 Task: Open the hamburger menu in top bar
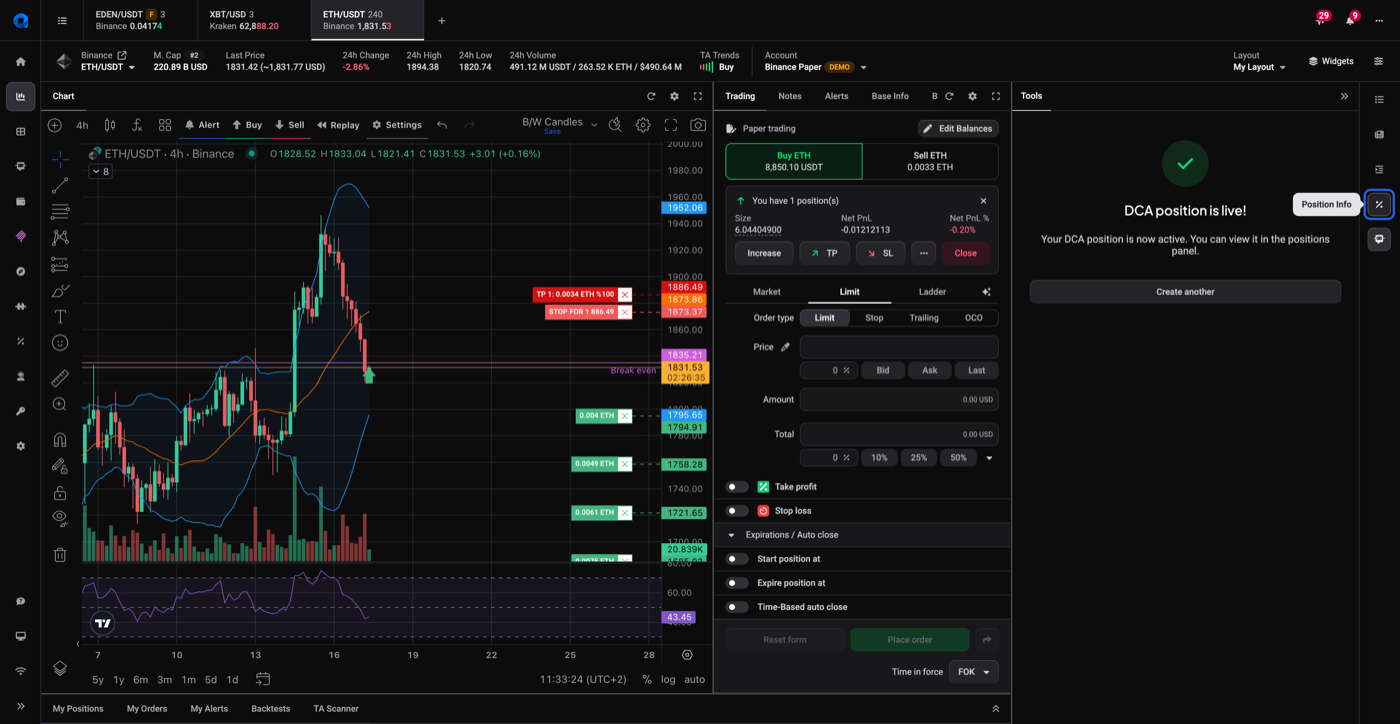[62, 20]
